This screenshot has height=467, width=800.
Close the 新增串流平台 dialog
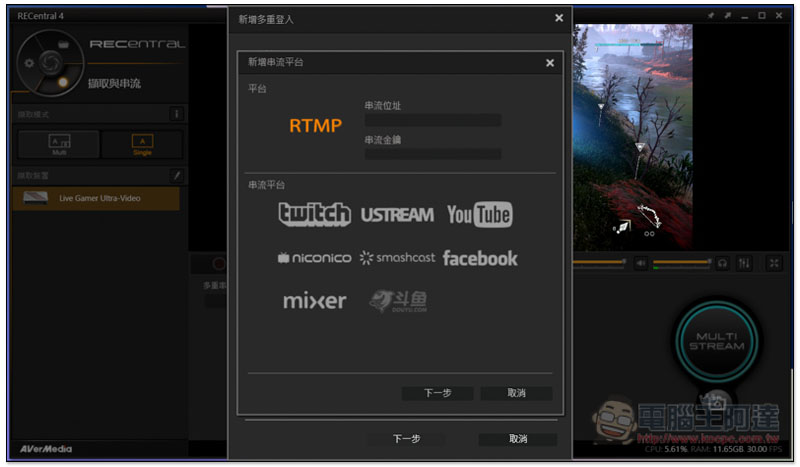[549, 63]
